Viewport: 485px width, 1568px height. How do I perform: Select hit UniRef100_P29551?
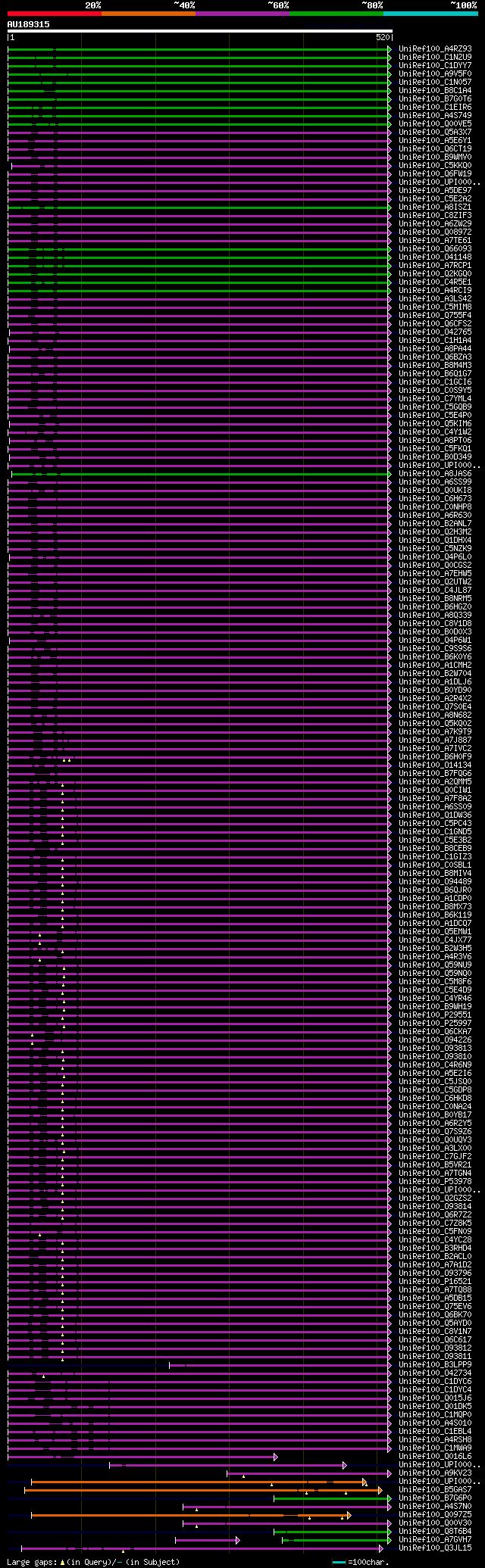(435, 1015)
